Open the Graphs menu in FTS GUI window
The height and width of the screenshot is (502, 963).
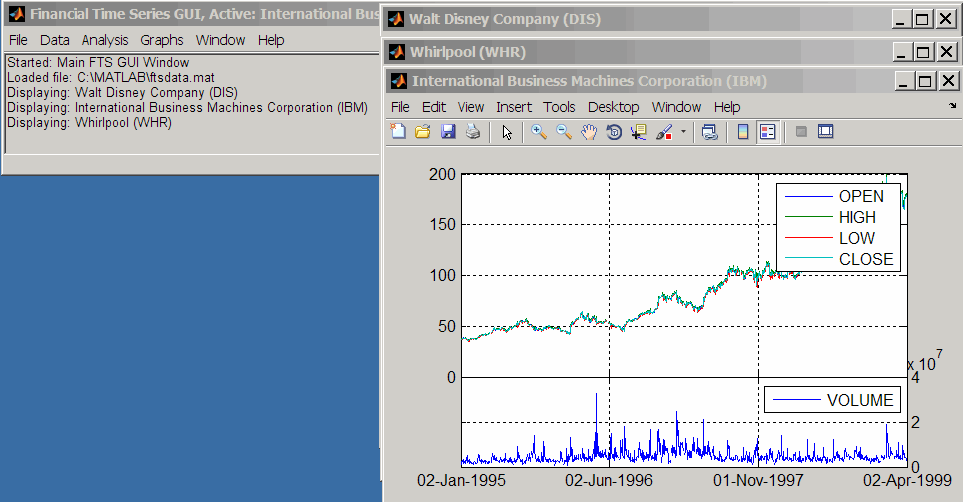pos(162,40)
